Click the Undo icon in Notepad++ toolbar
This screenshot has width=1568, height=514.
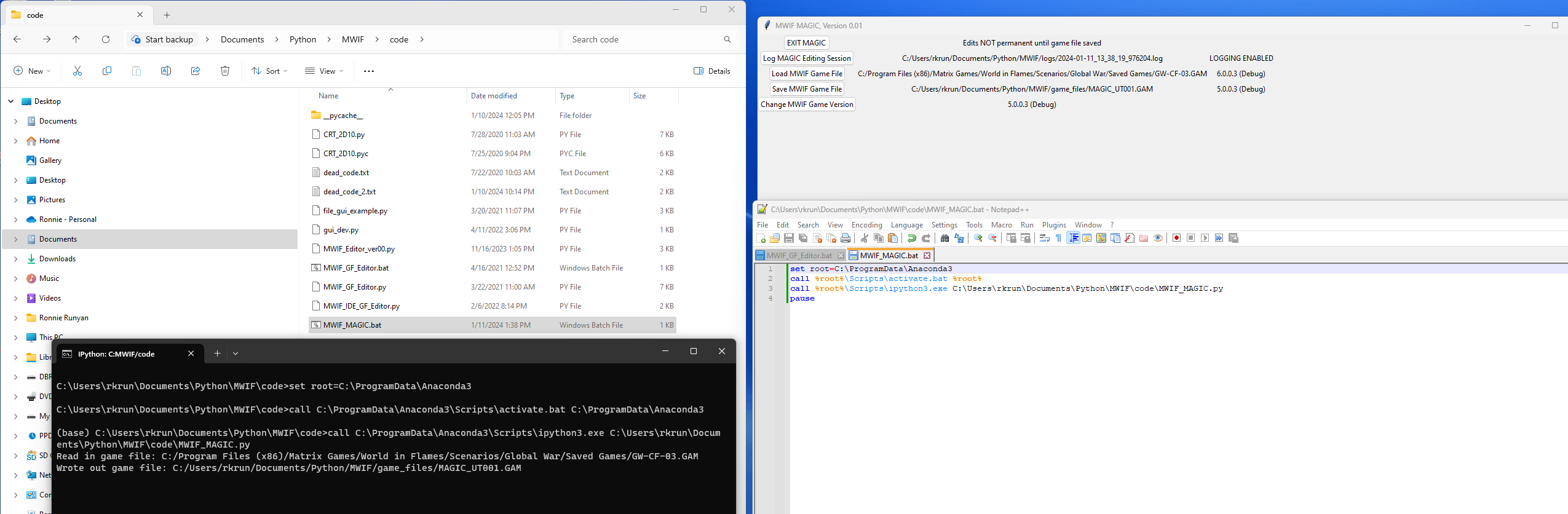pos(912,238)
